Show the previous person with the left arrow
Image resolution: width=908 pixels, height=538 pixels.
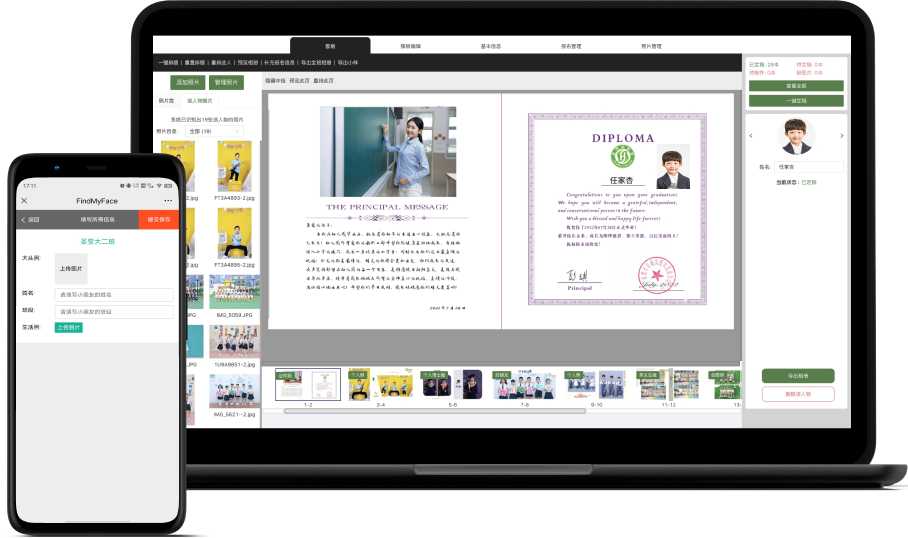751,136
